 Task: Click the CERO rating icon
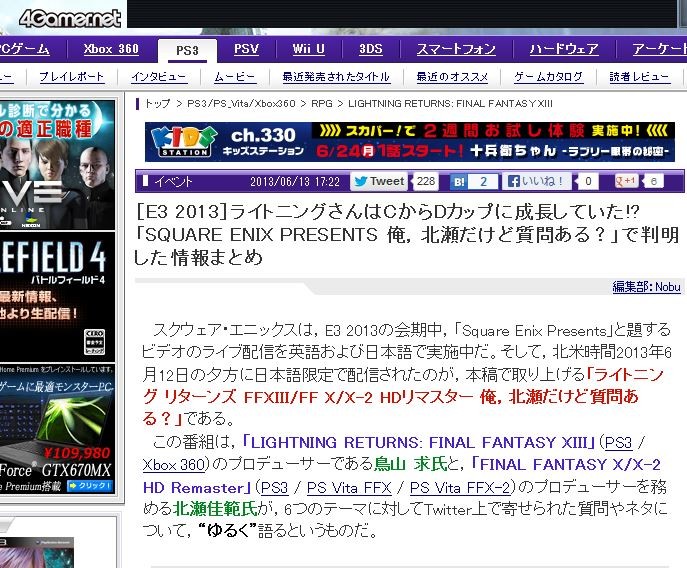(x=94, y=342)
